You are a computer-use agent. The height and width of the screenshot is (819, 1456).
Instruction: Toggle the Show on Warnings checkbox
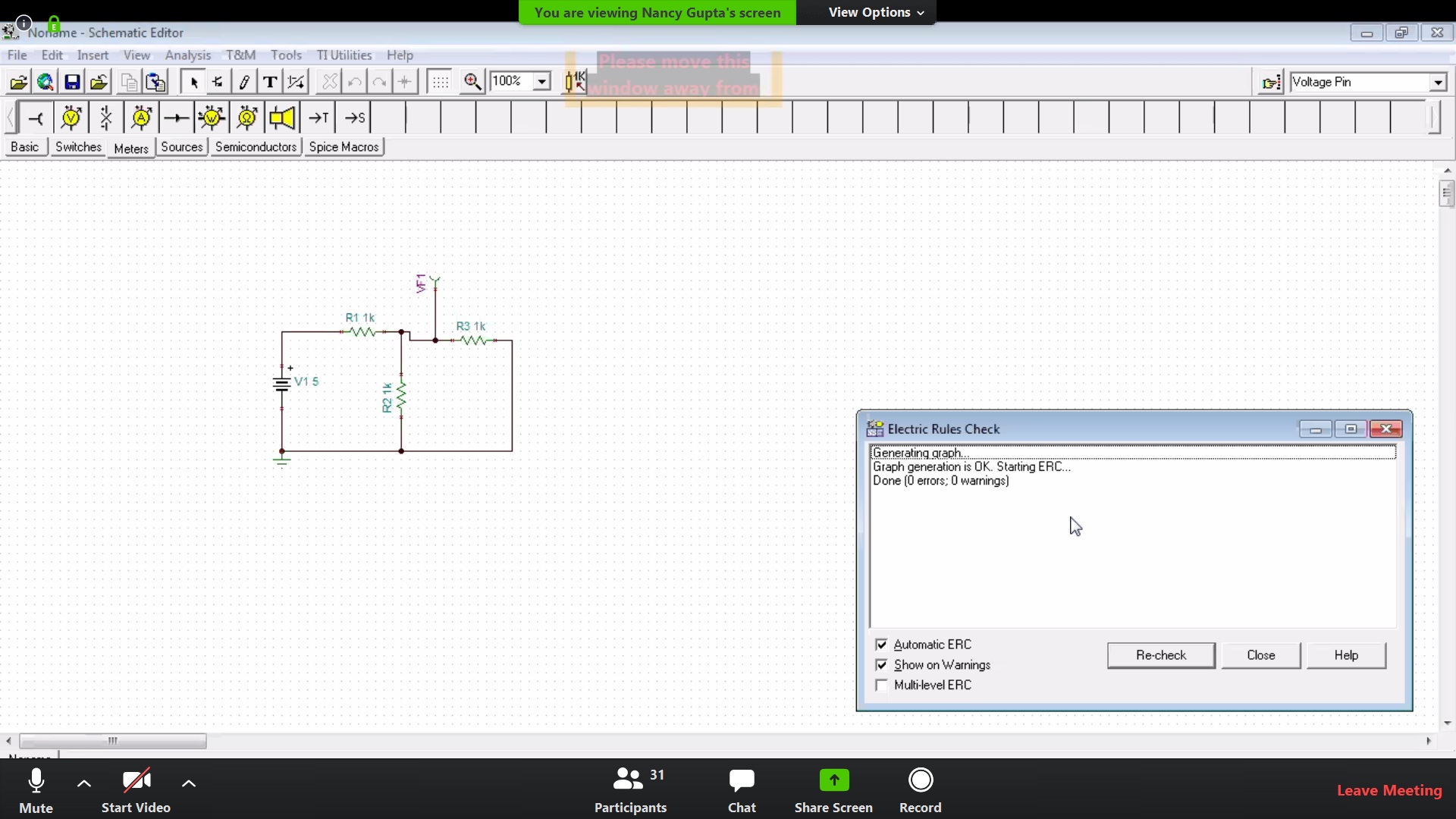pyautogui.click(x=881, y=665)
